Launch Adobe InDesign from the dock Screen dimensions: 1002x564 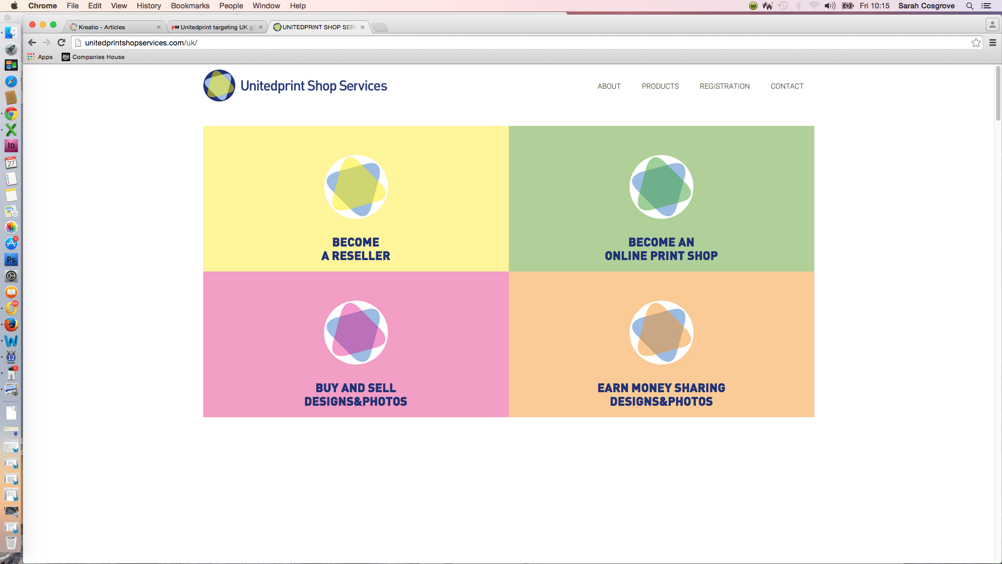coord(11,146)
